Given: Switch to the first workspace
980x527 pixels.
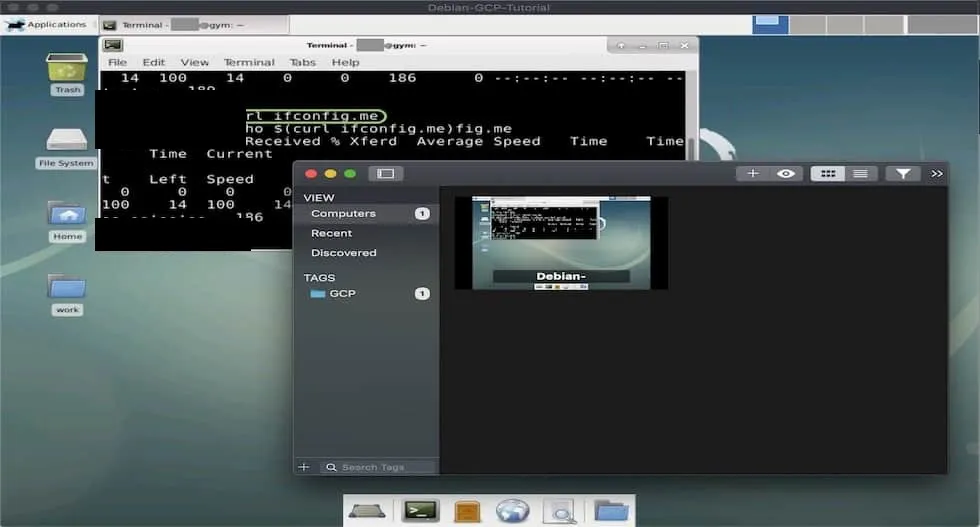Looking at the screenshot, I should [770, 24].
